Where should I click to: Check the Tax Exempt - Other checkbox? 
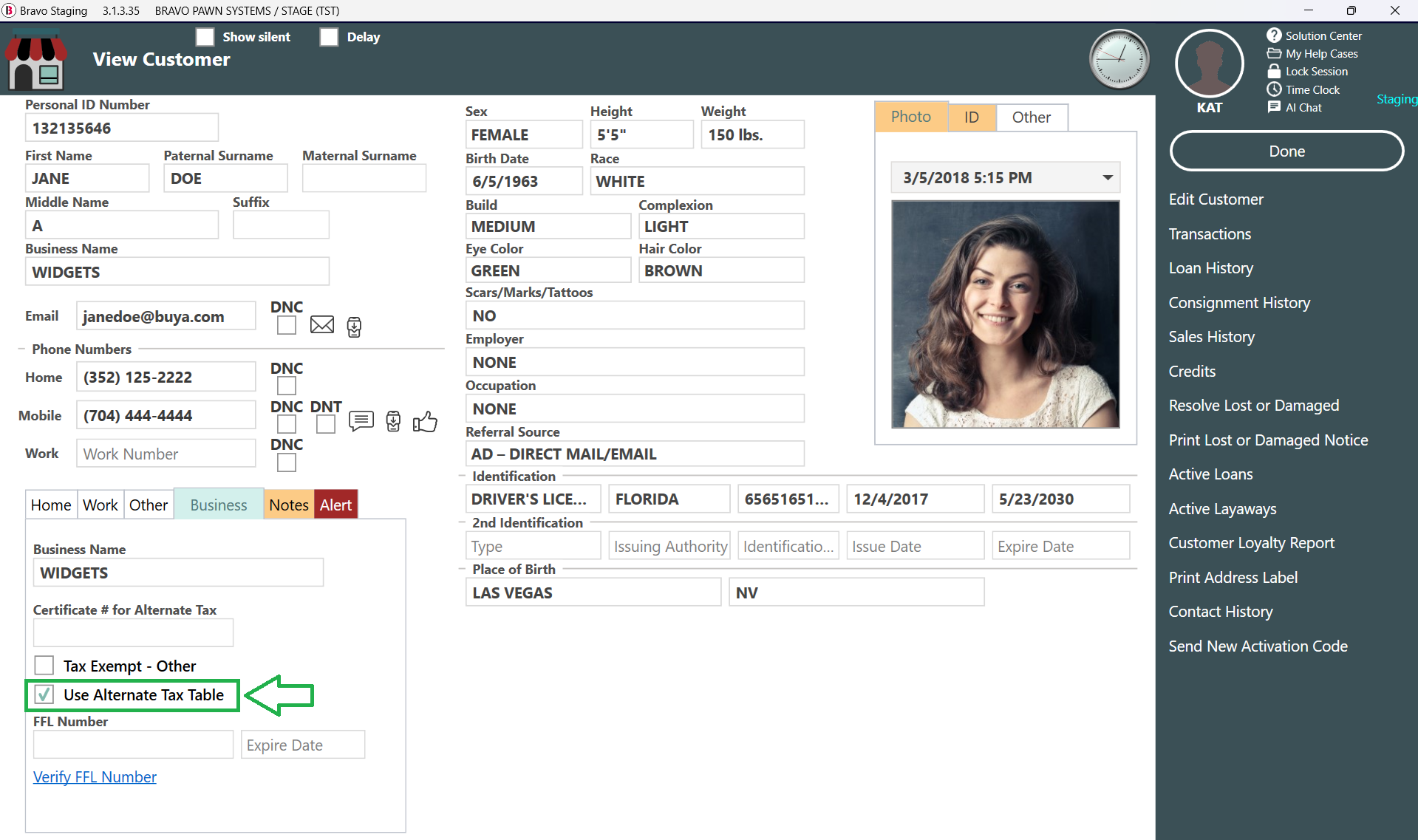44,666
